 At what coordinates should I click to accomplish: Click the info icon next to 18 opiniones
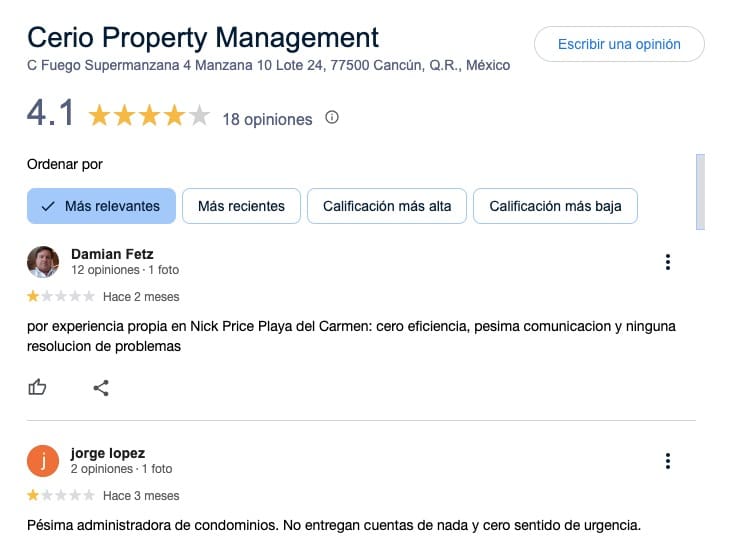pyautogui.click(x=332, y=118)
